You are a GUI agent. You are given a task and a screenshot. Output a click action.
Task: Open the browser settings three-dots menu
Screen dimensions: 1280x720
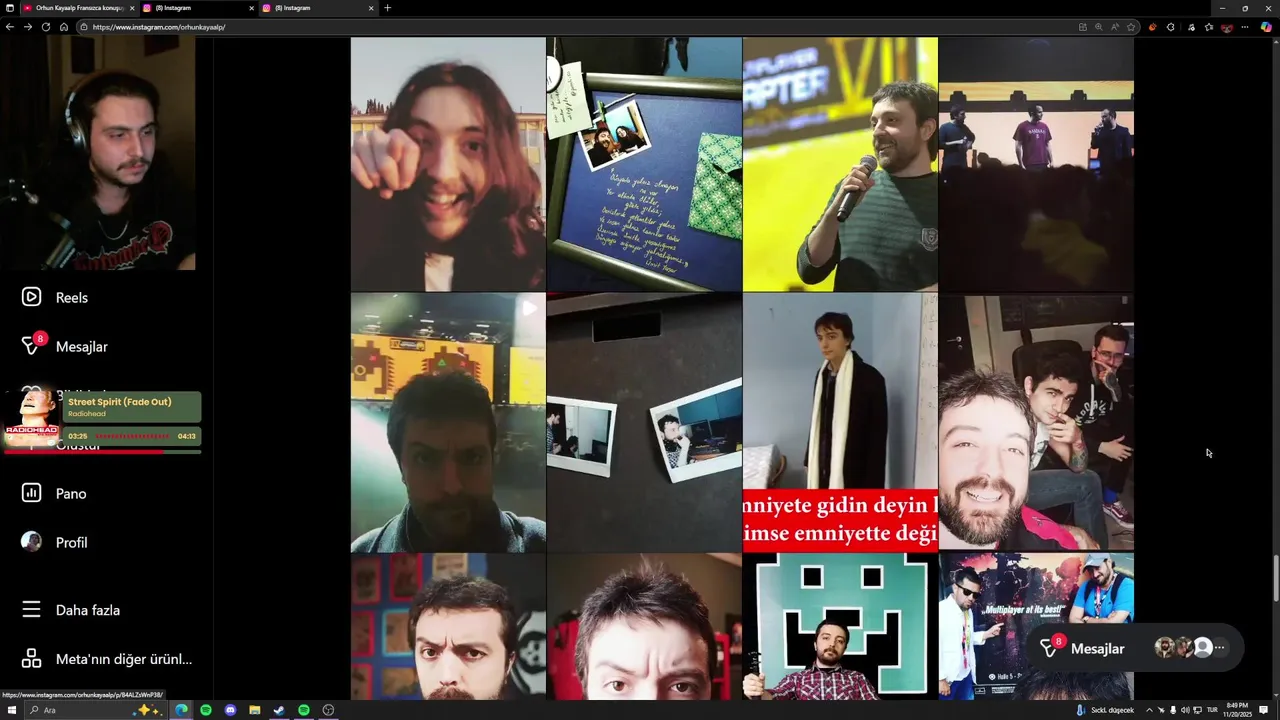coord(1246,27)
